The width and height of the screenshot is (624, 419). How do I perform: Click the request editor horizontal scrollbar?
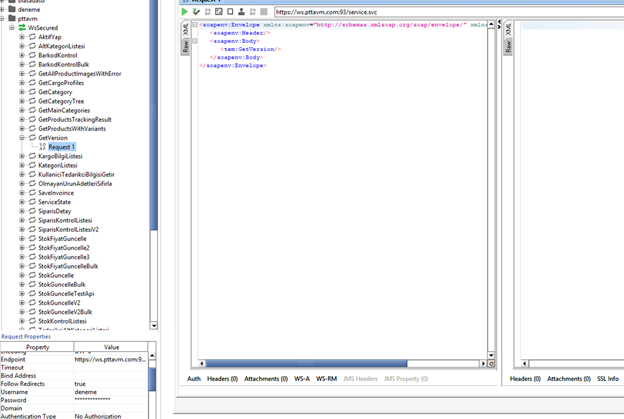point(340,363)
